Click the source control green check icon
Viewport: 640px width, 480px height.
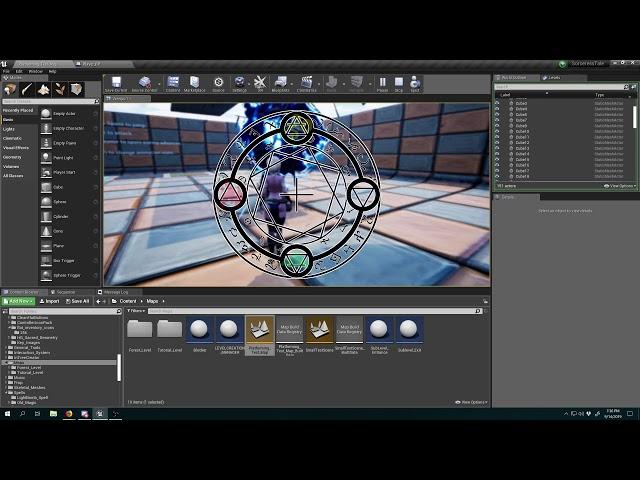click(x=563, y=64)
